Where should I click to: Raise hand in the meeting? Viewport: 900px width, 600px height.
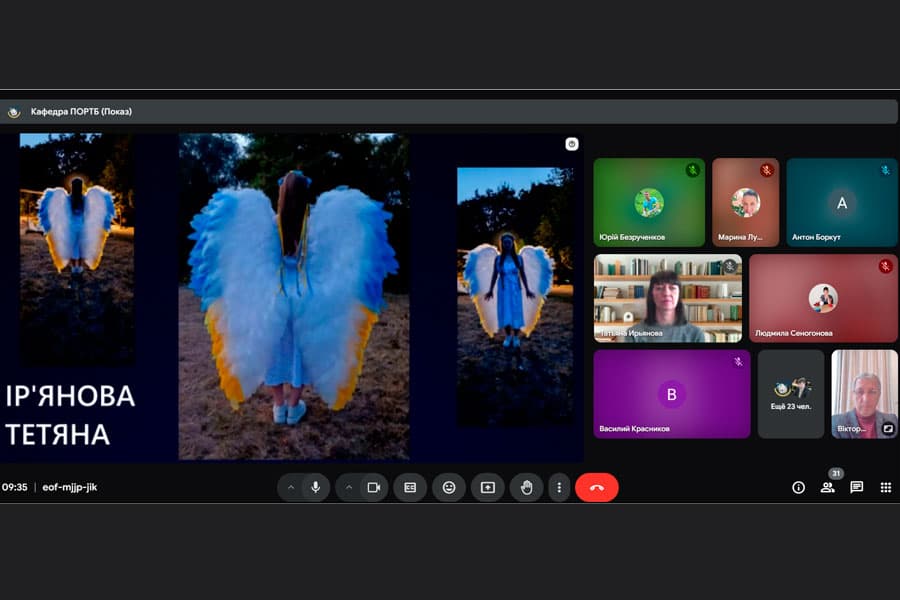tap(526, 487)
